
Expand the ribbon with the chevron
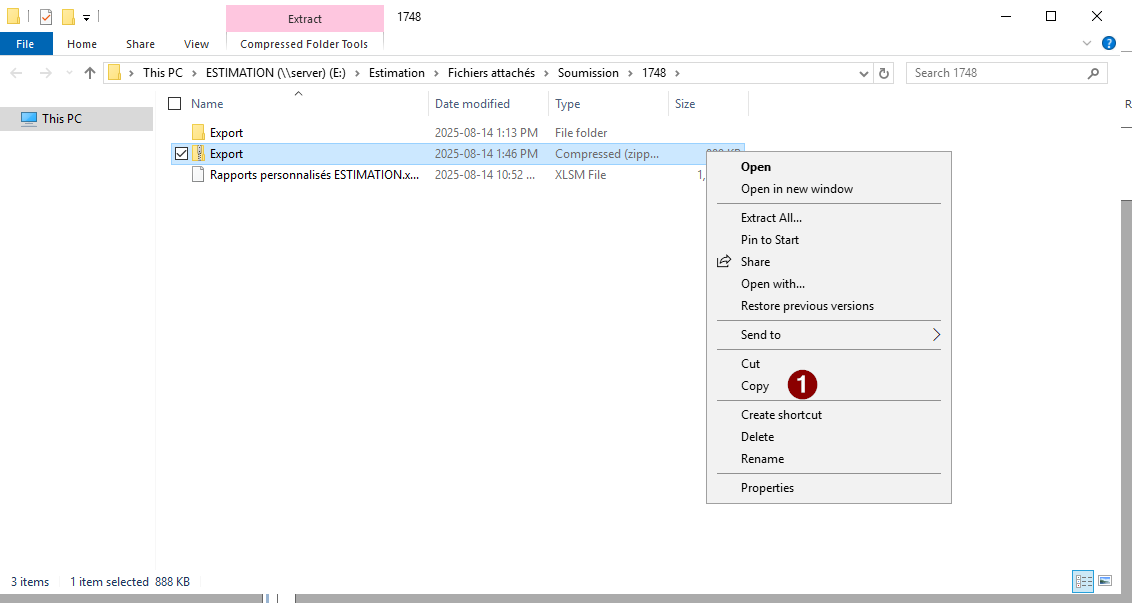coord(1088,44)
